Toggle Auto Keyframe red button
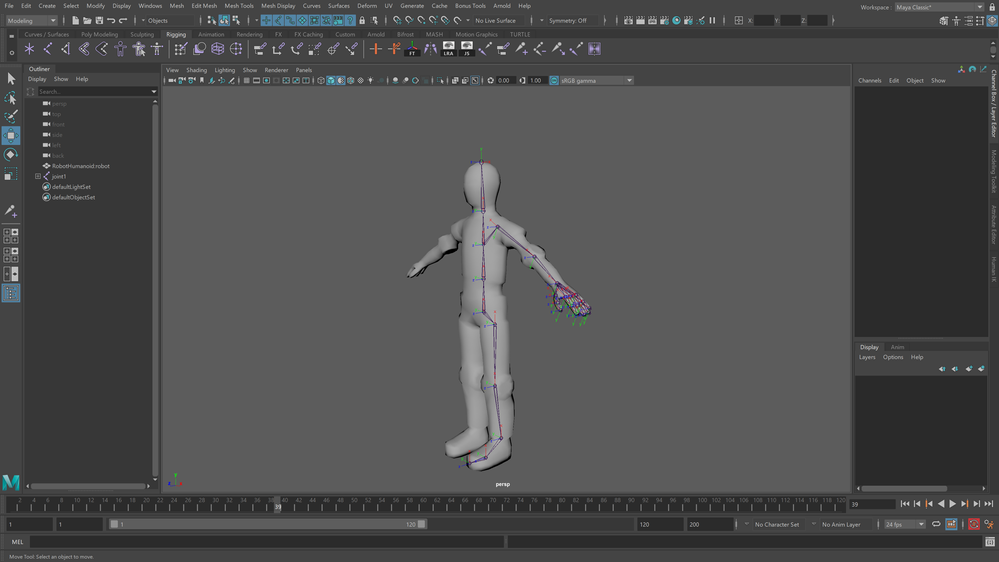This screenshot has height=562, width=999. pos(974,524)
